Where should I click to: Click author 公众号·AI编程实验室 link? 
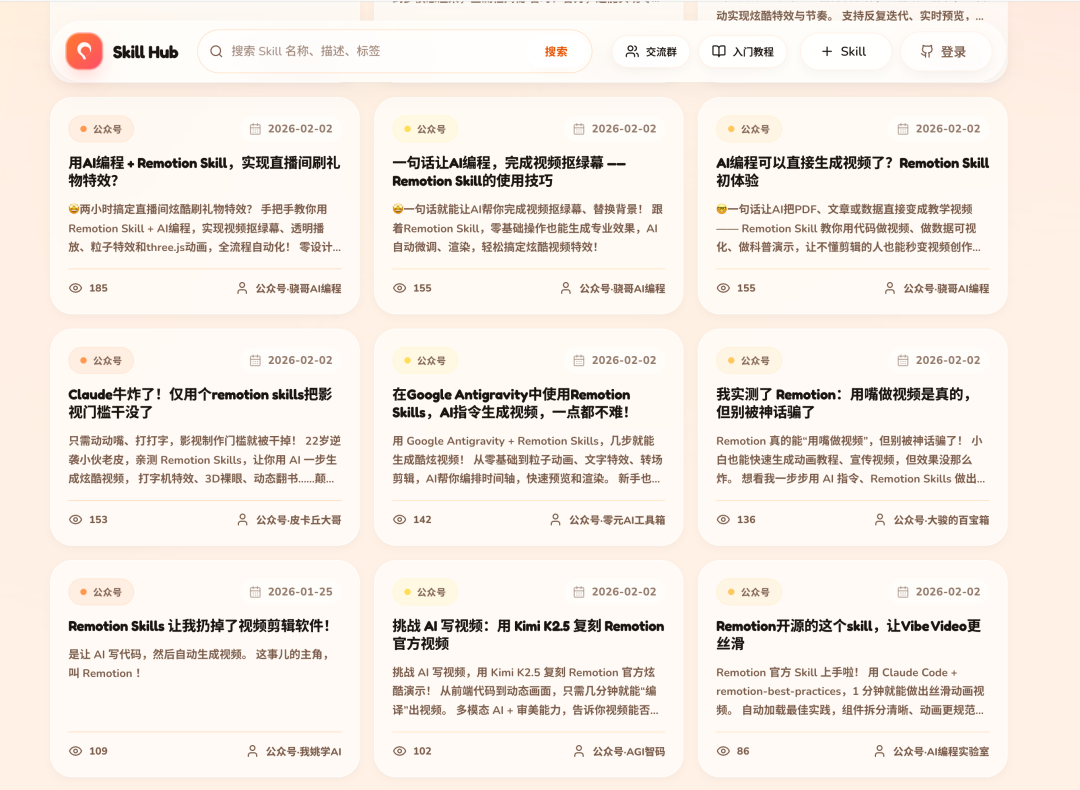[940, 751]
